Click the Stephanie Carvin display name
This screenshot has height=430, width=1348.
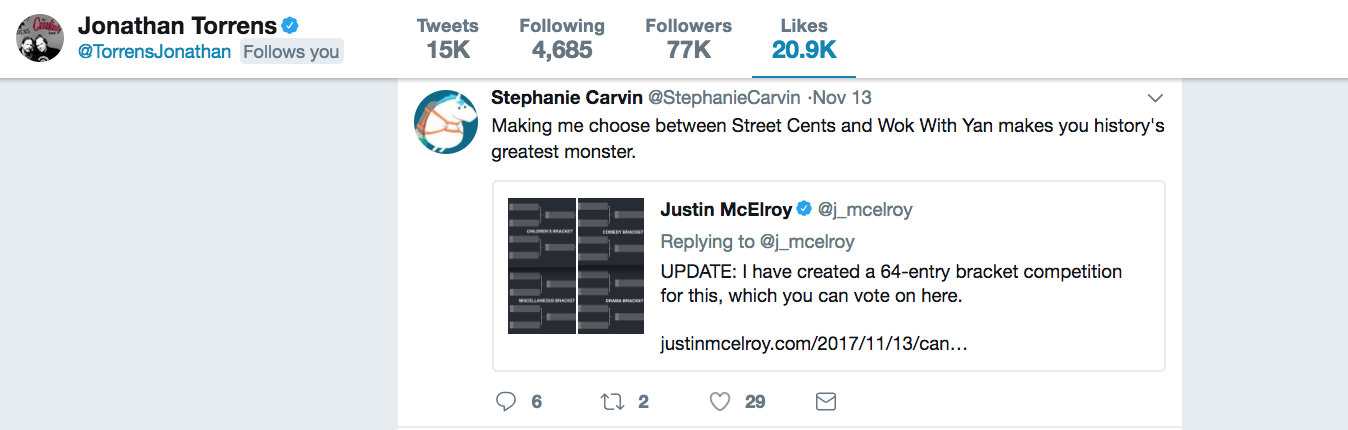click(566, 97)
